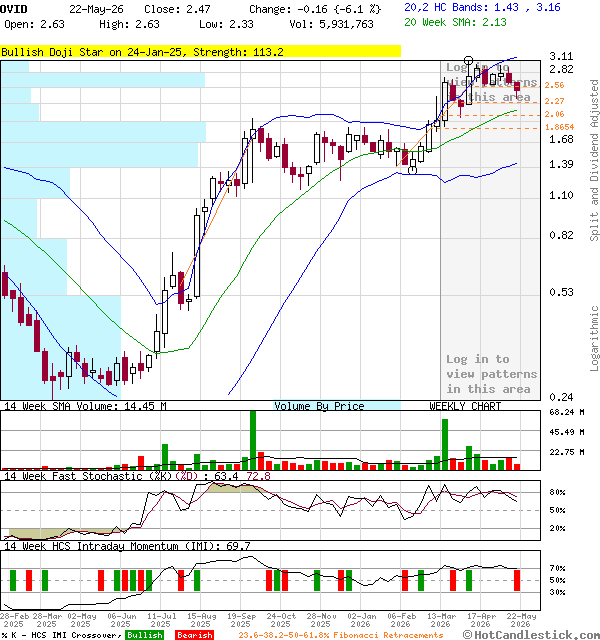This screenshot has width=600, height=640.
Task: Click the tallest green volume bar in September
Action: point(253,440)
